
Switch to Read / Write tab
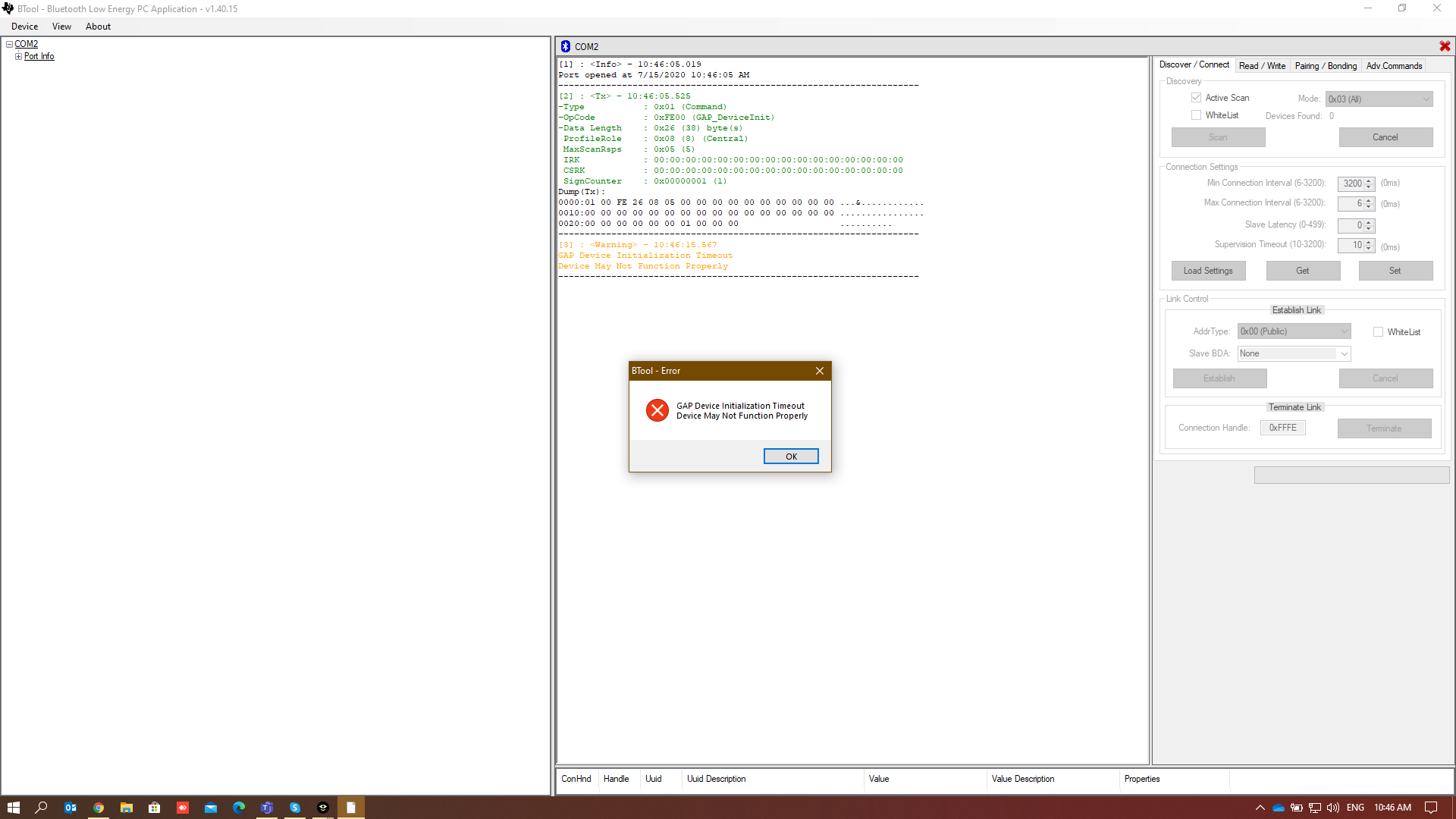1262,66
